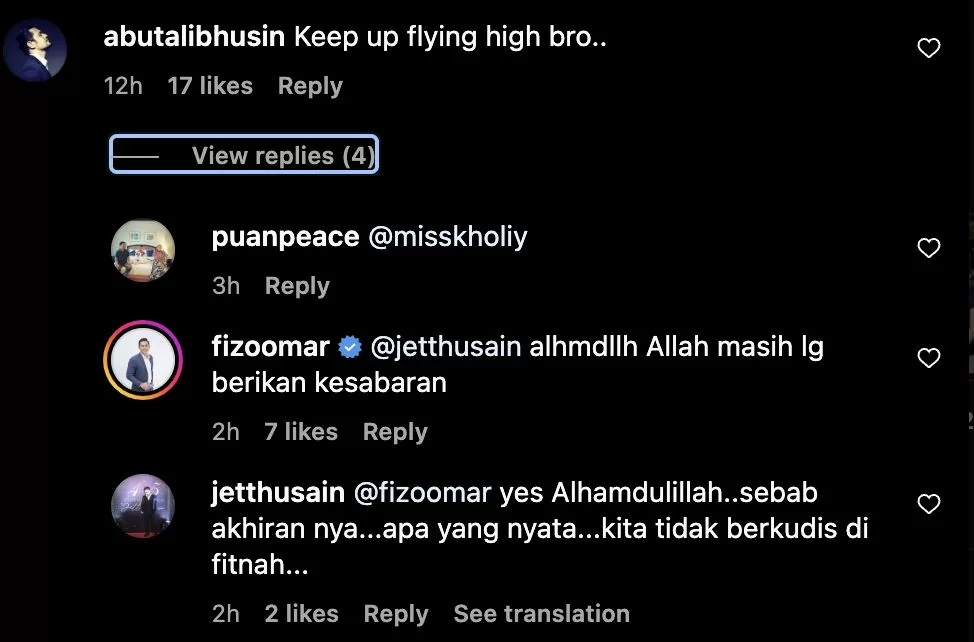The width and height of the screenshot is (974, 642).
Task: View the 17 likes on abutalibhusin's comment
Action: [210, 86]
